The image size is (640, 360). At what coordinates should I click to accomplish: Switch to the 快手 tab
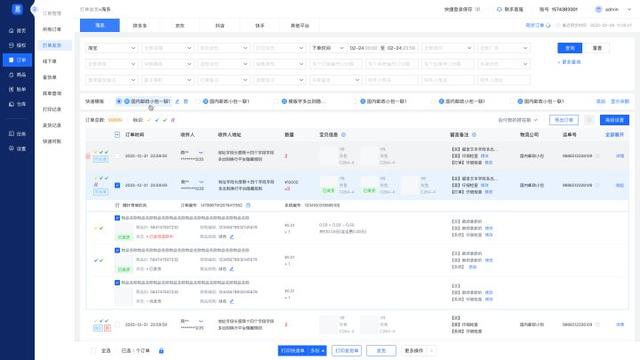[260, 25]
